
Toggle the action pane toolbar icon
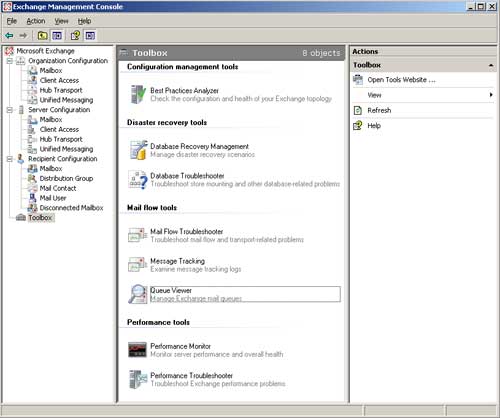point(90,35)
